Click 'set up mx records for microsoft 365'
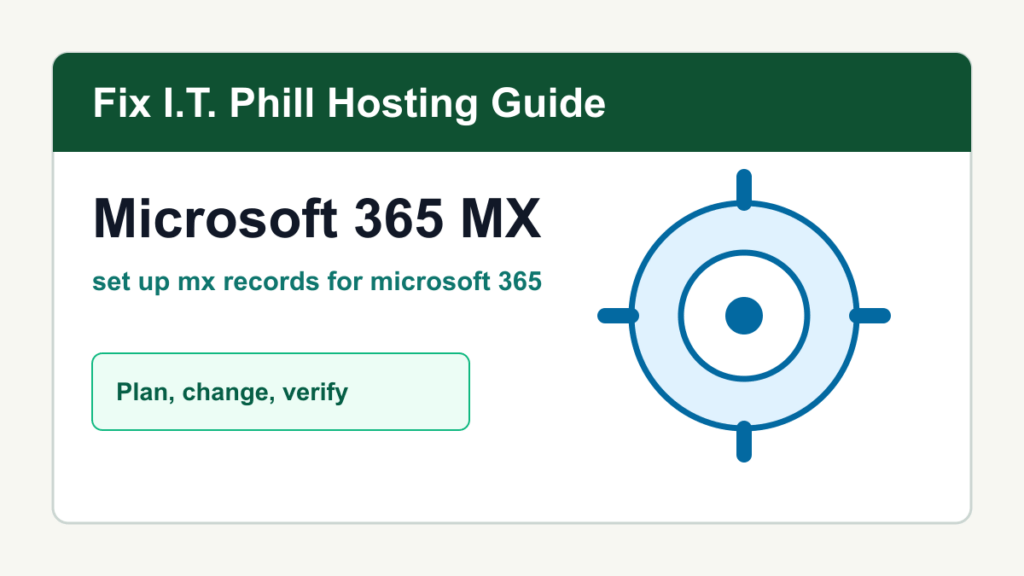 317,282
